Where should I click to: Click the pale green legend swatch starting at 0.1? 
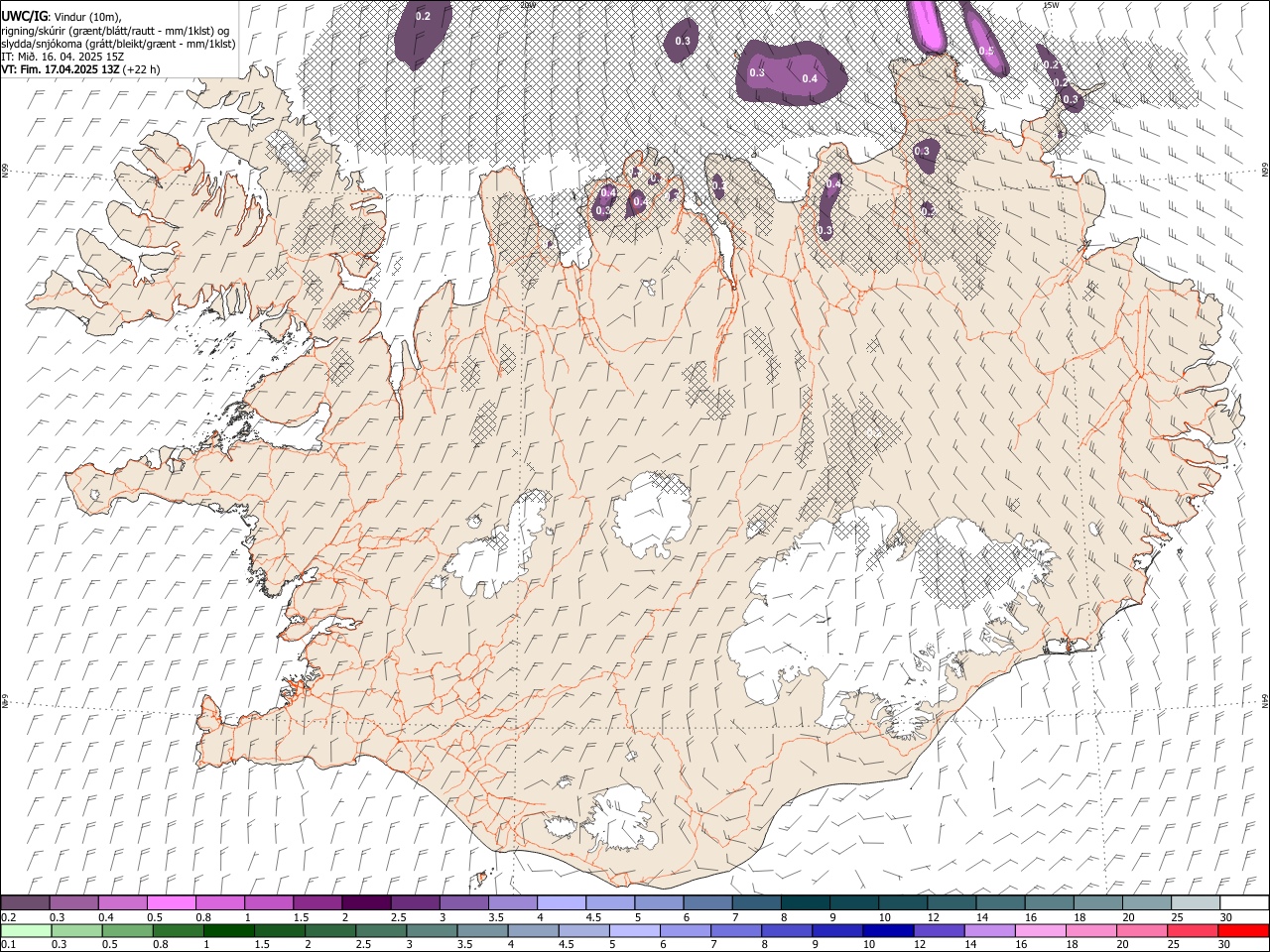(x=26, y=931)
